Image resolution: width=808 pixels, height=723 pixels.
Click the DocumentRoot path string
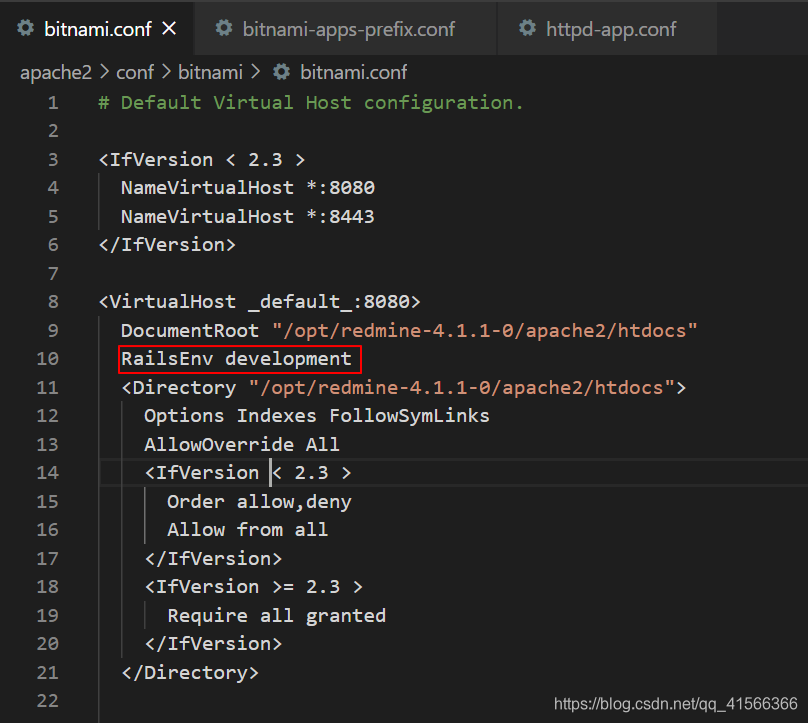point(485,330)
